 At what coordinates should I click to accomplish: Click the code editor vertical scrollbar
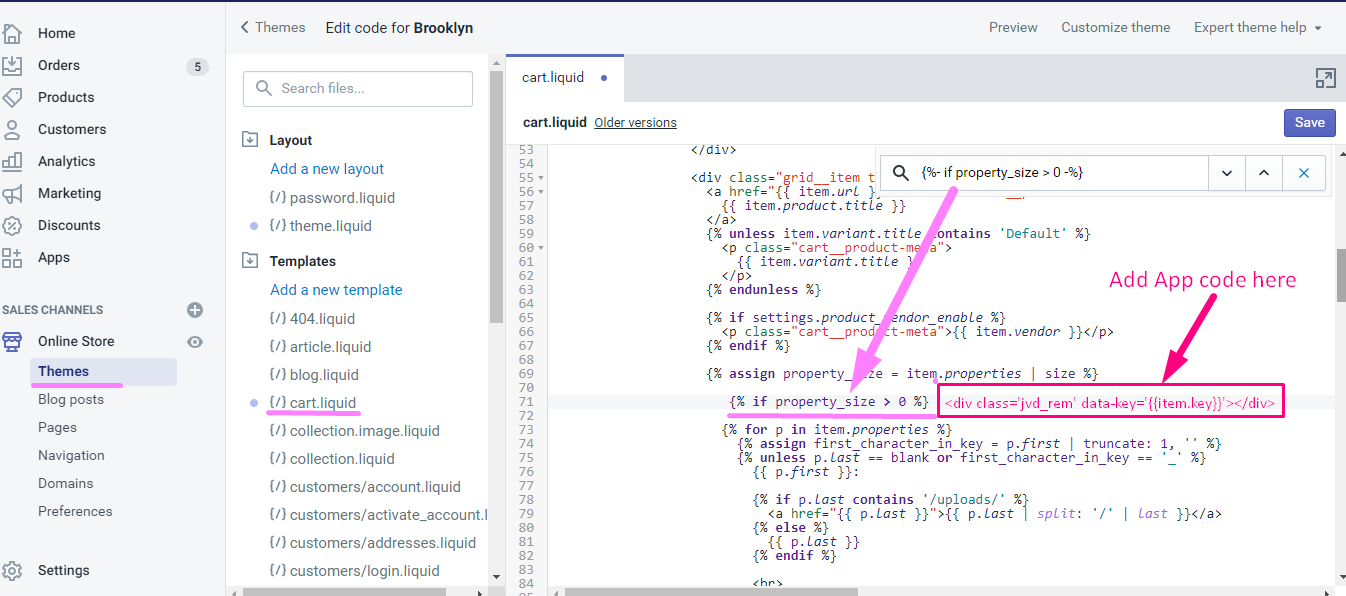pyautogui.click(x=1340, y=275)
